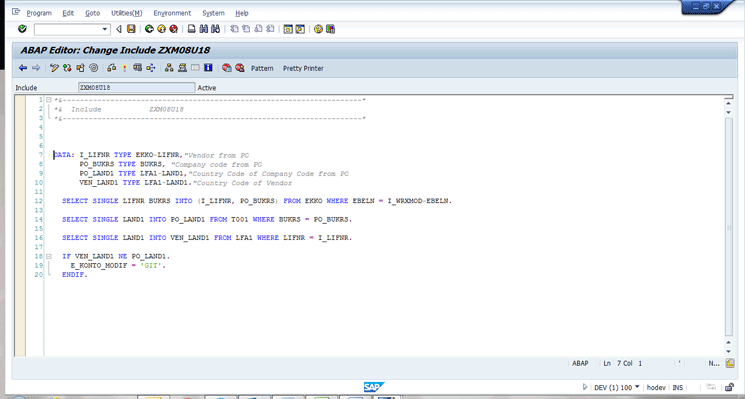Image resolution: width=745 pixels, height=399 pixels.
Task: Open the DEV (1) 100 system dropdown
Action: [637, 387]
